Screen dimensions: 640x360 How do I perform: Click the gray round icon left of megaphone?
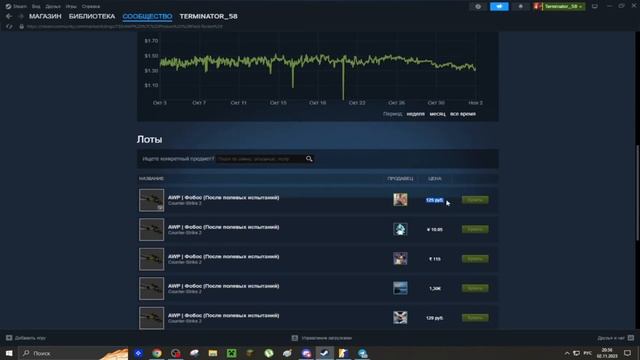point(478,7)
